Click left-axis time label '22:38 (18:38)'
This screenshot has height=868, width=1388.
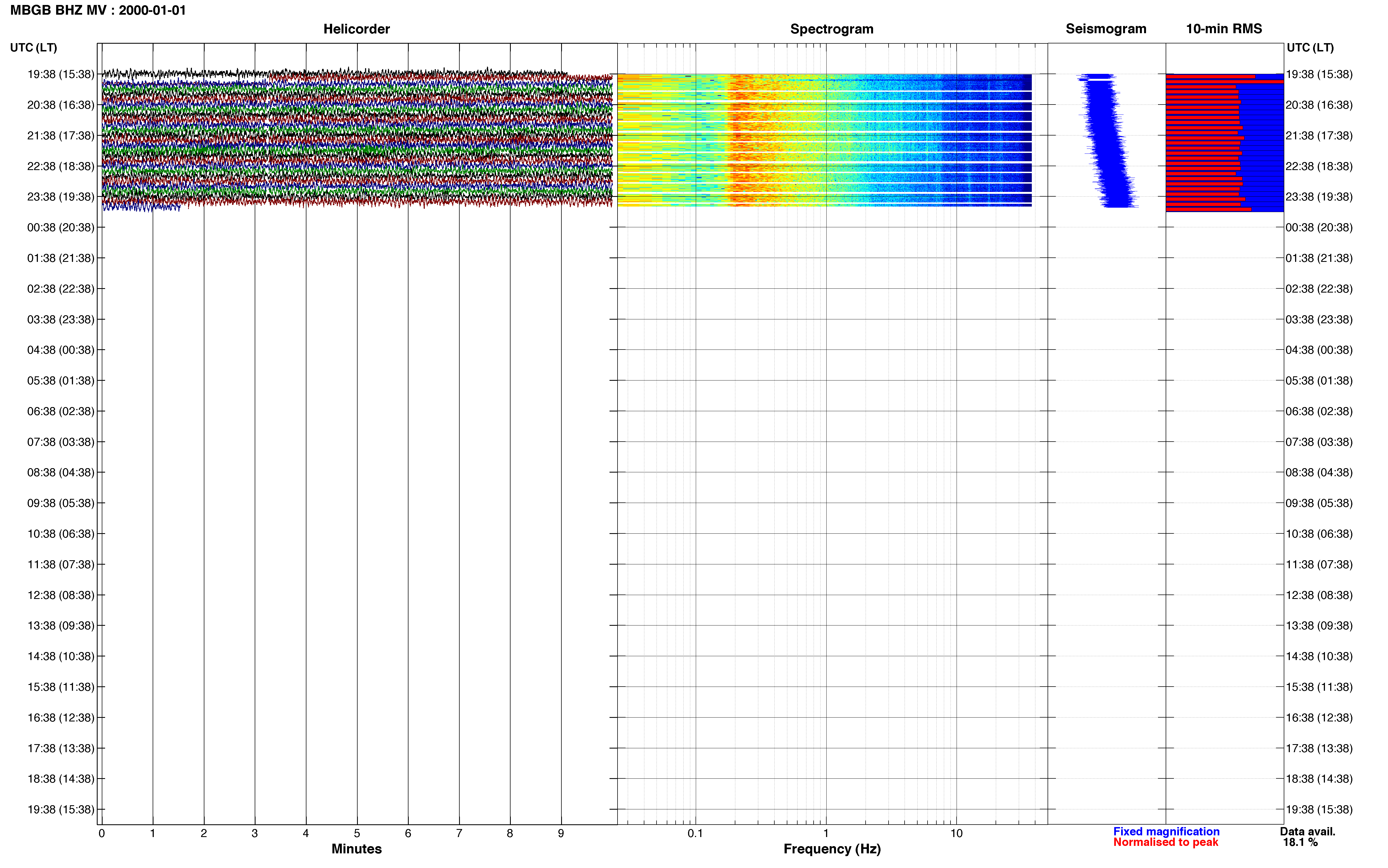[x=61, y=166]
